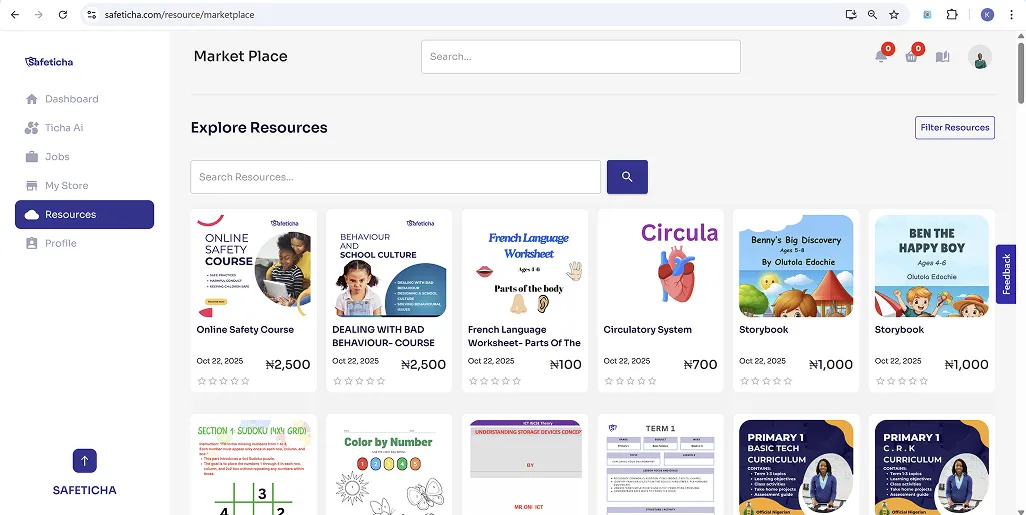
Task: Open Primary 1 Basic Tech Curriculum thumbnail
Action: click(x=796, y=467)
